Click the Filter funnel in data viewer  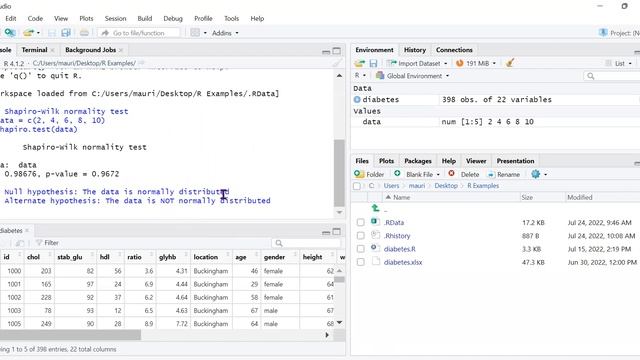point(39,242)
